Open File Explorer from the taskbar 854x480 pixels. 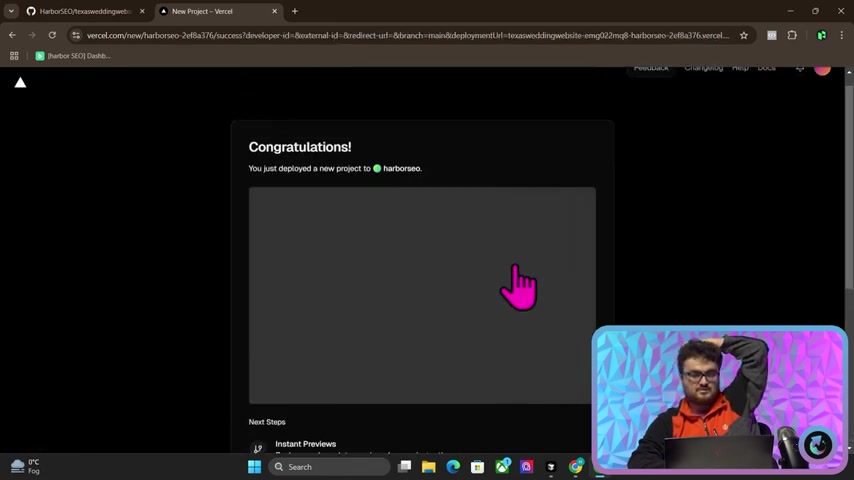point(429,467)
